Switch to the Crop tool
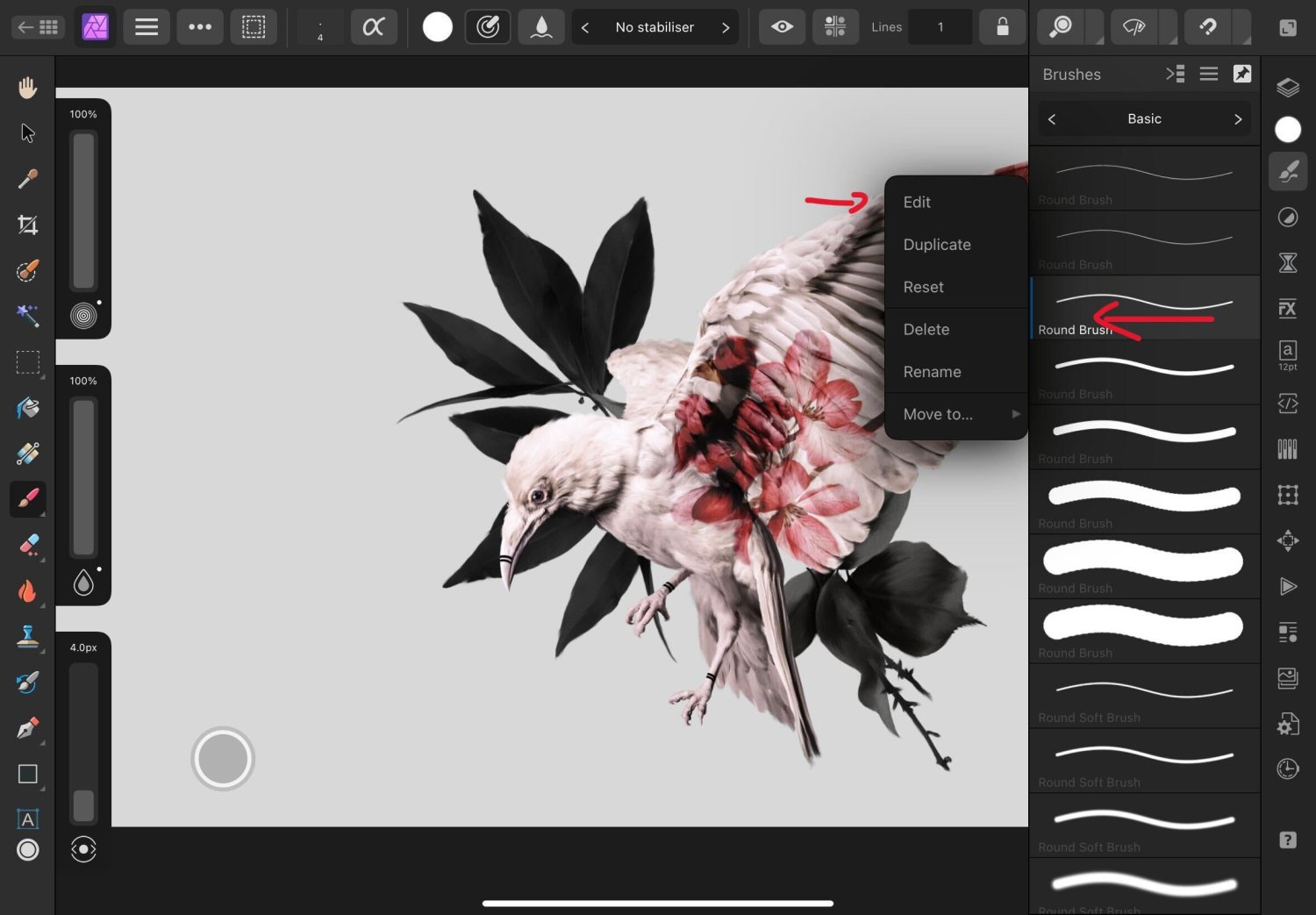The height and width of the screenshot is (915, 1316). [27, 225]
